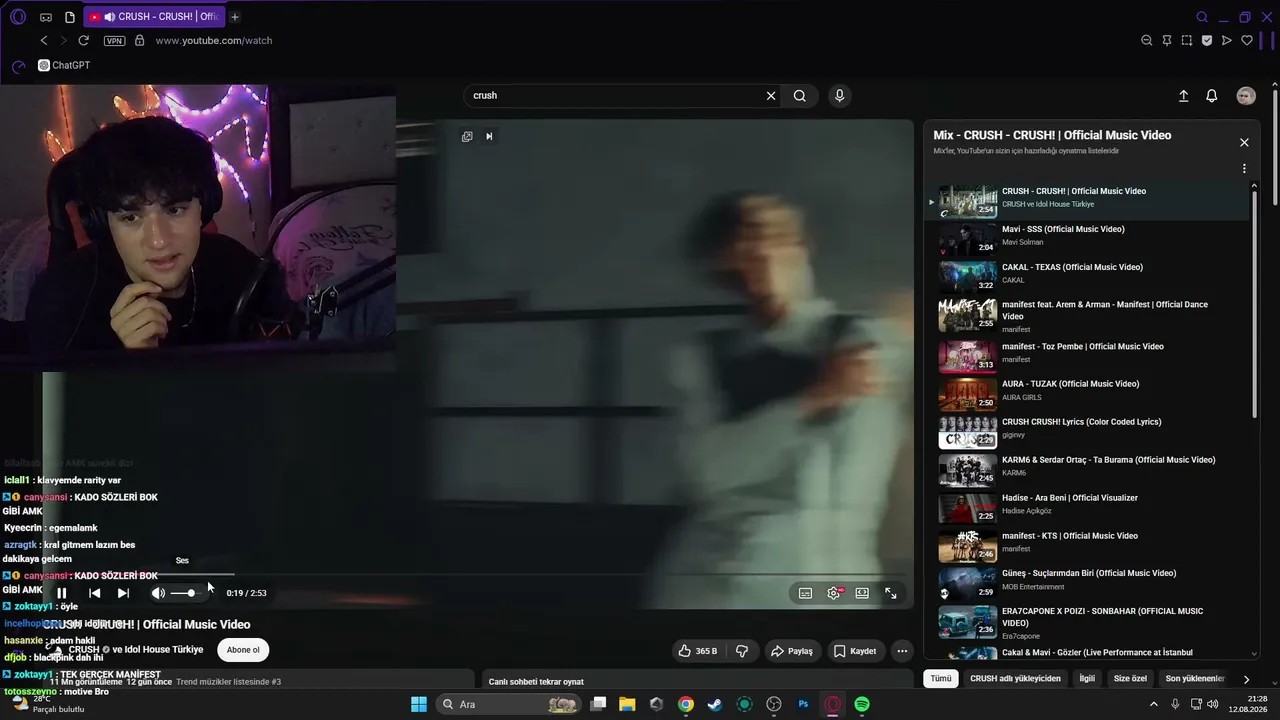Select the Son yüklenenler filter chip
The width and height of the screenshot is (1280, 720).
point(1195,678)
